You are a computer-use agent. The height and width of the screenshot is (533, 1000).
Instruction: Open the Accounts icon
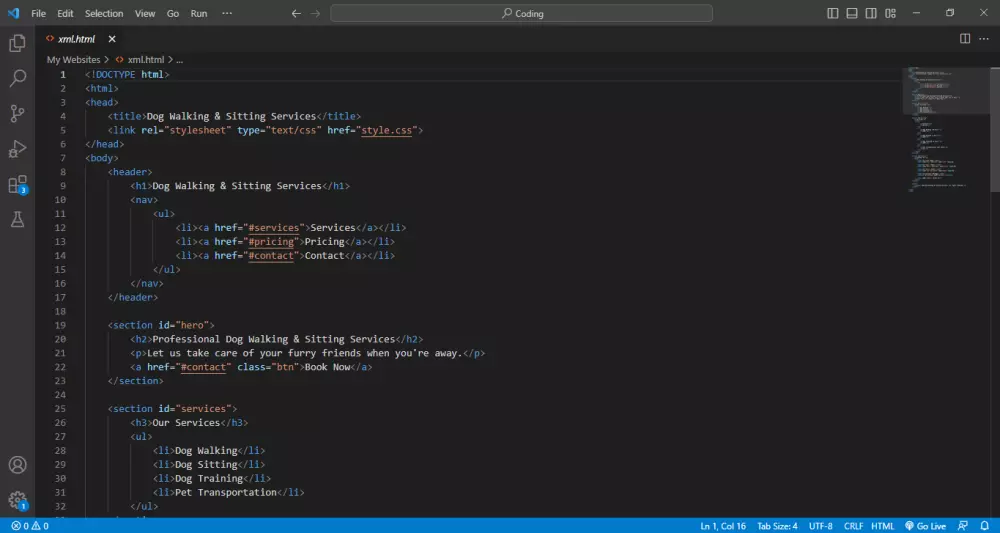(x=17, y=465)
